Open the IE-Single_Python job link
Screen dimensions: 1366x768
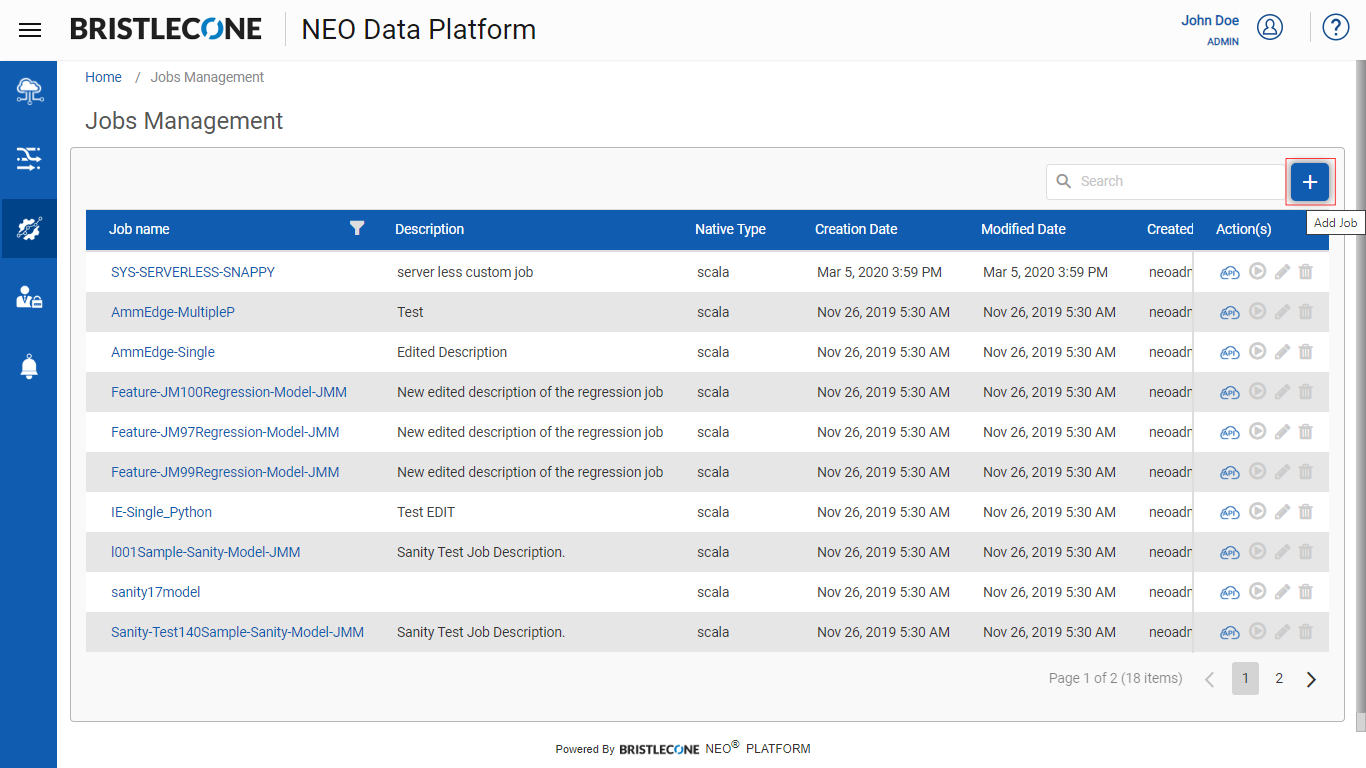coord(161,512)
